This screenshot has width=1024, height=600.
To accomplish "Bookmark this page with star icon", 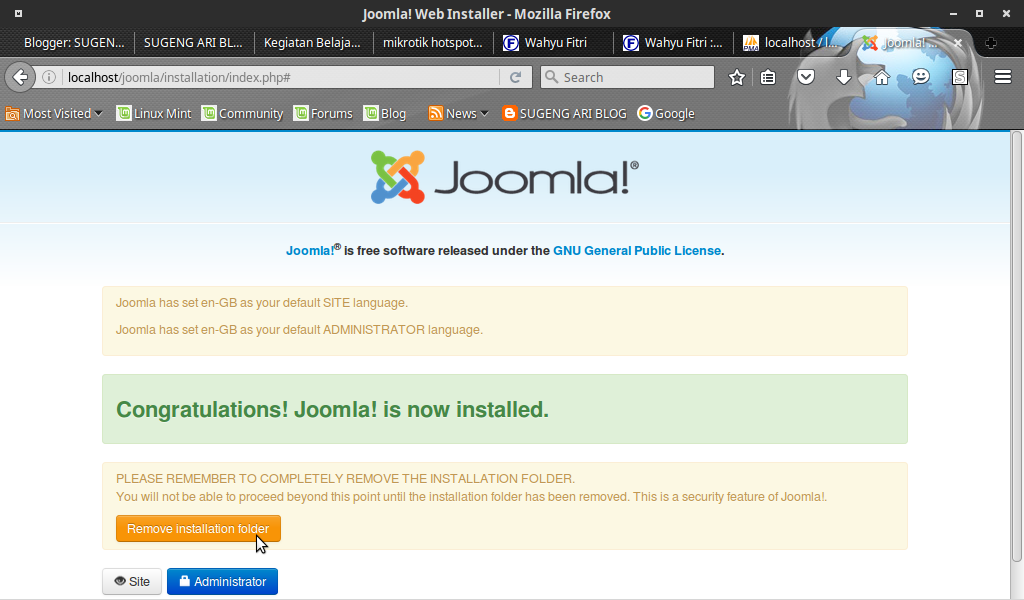I will [x=737, y=77].
